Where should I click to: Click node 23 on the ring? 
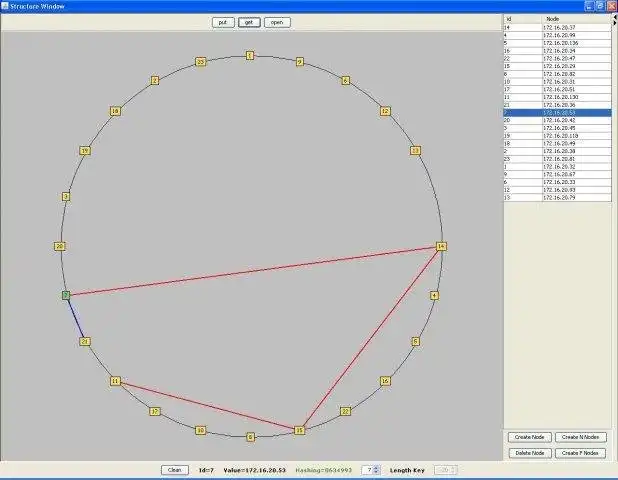click(x=201, y=62)
